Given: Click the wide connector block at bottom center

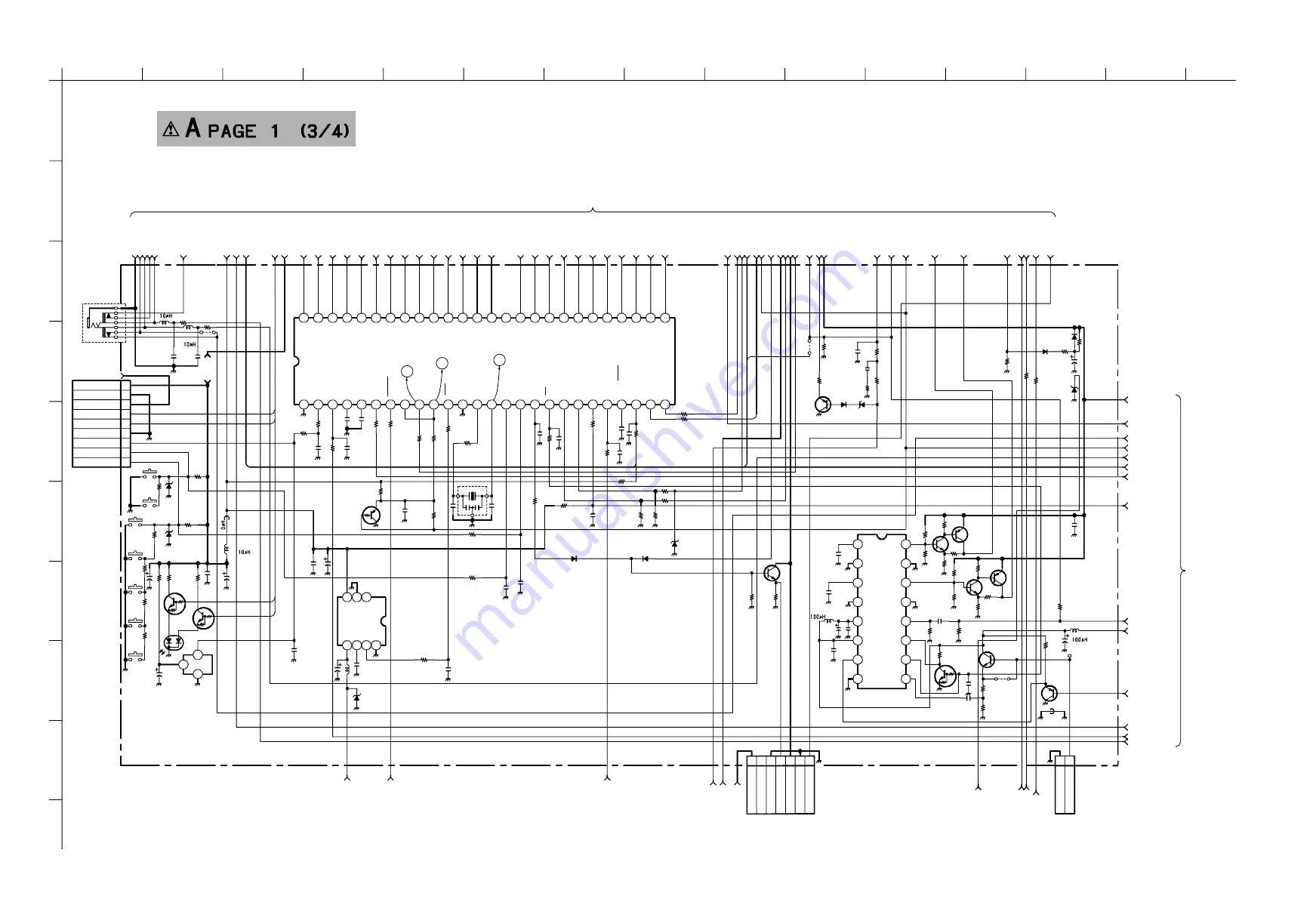Looking at the screenshot, I should (781, 785).
